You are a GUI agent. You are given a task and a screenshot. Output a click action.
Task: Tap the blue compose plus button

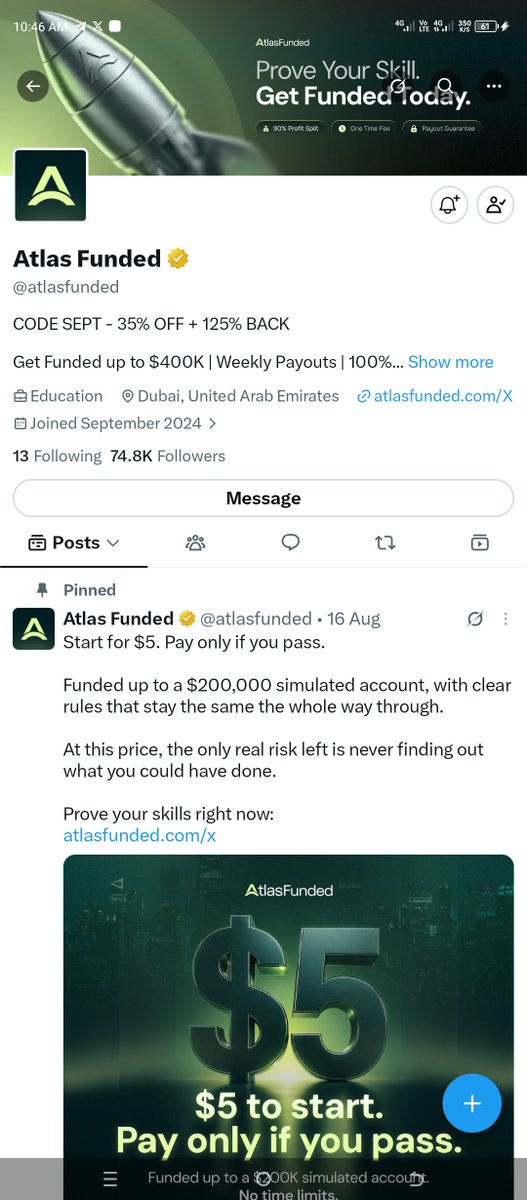pos(472,1103)
